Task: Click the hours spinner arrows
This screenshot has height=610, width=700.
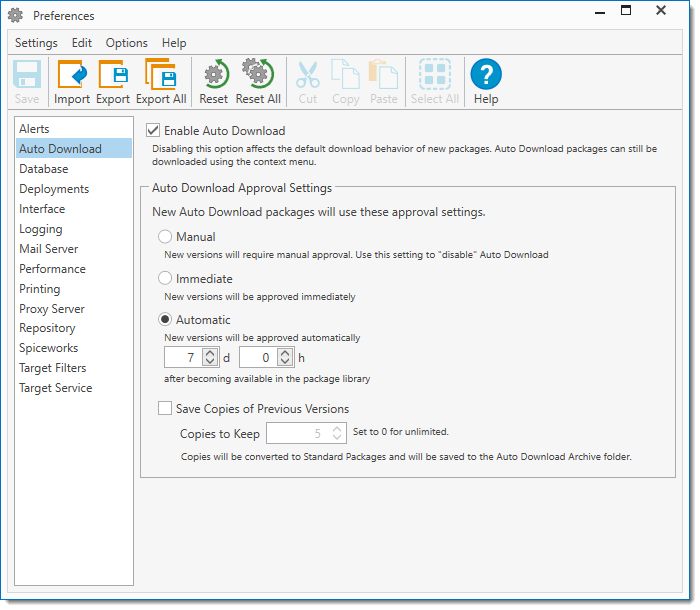Action: pos(286,357)
